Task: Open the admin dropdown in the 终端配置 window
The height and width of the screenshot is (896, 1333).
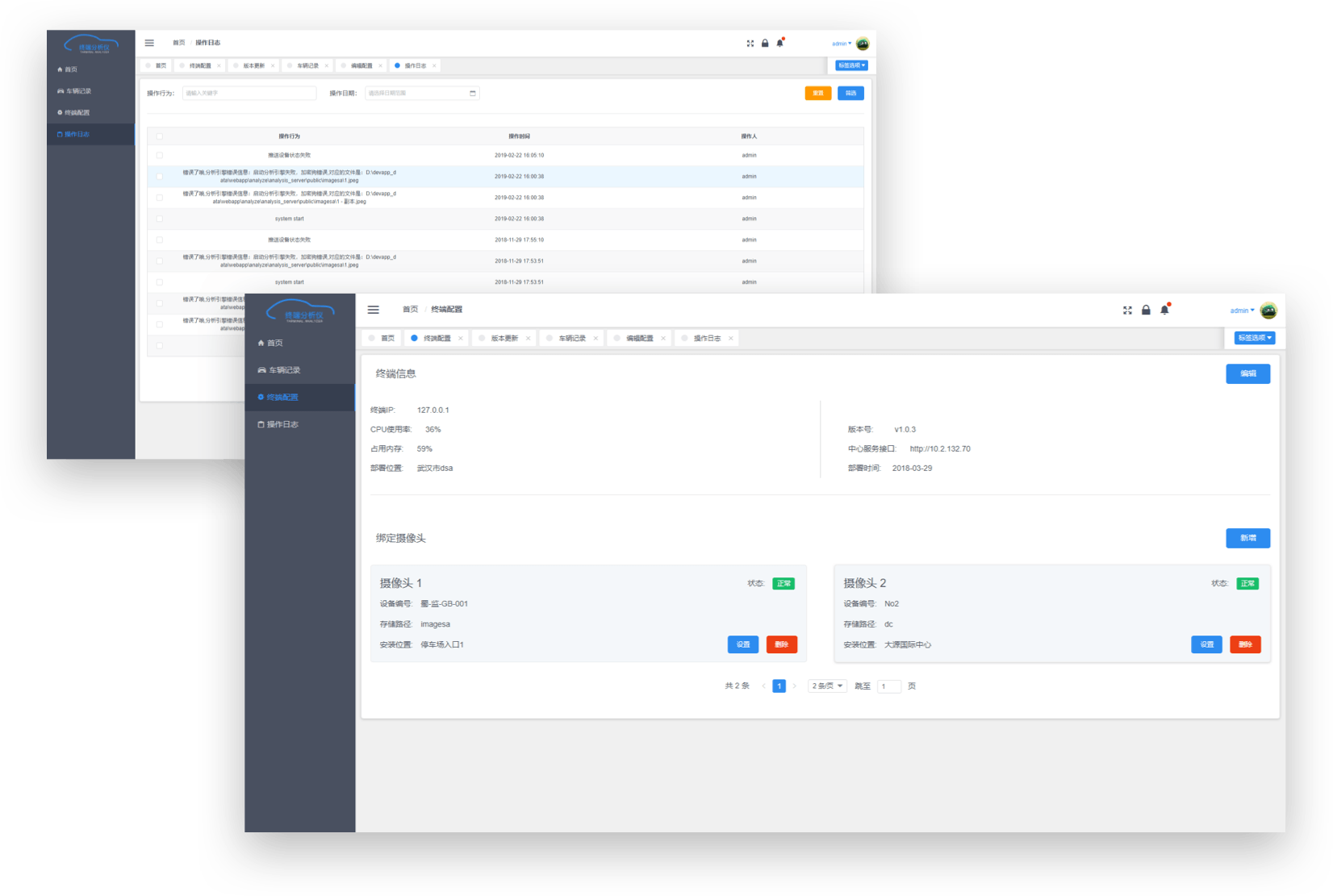Action: [x=1242, y=310]
